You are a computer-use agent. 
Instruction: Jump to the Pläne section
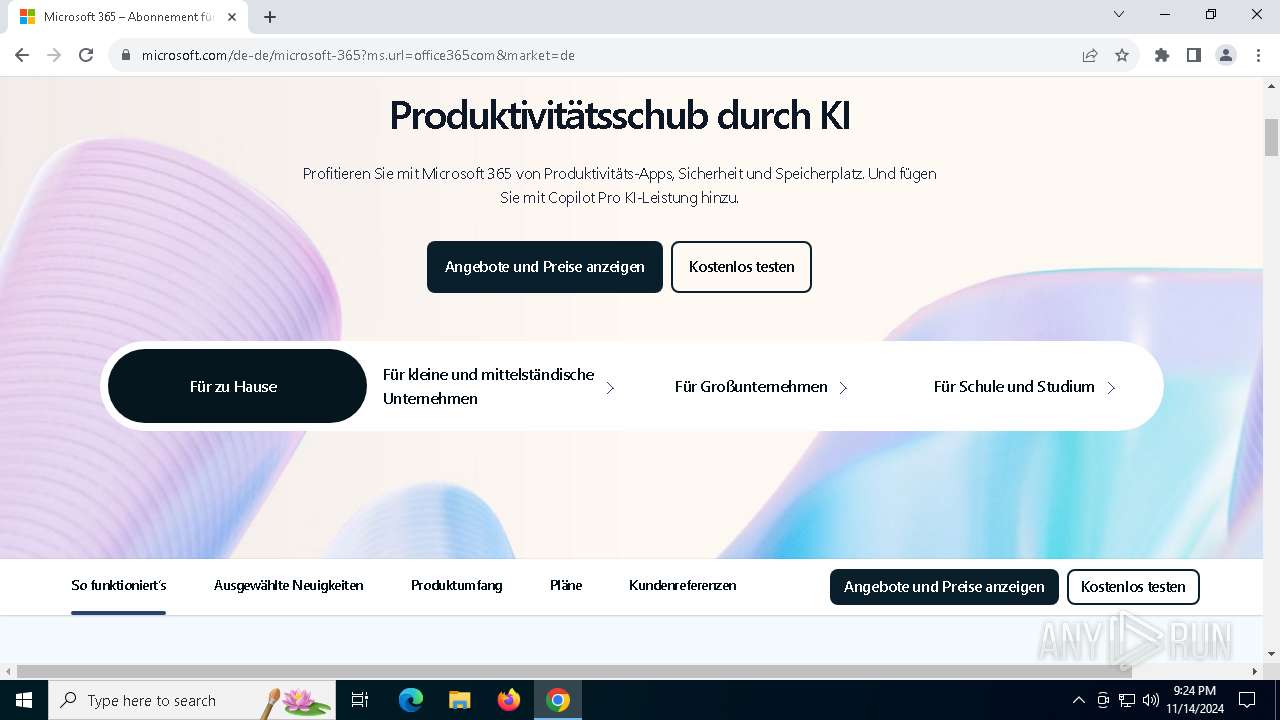[x=566, y=586]
